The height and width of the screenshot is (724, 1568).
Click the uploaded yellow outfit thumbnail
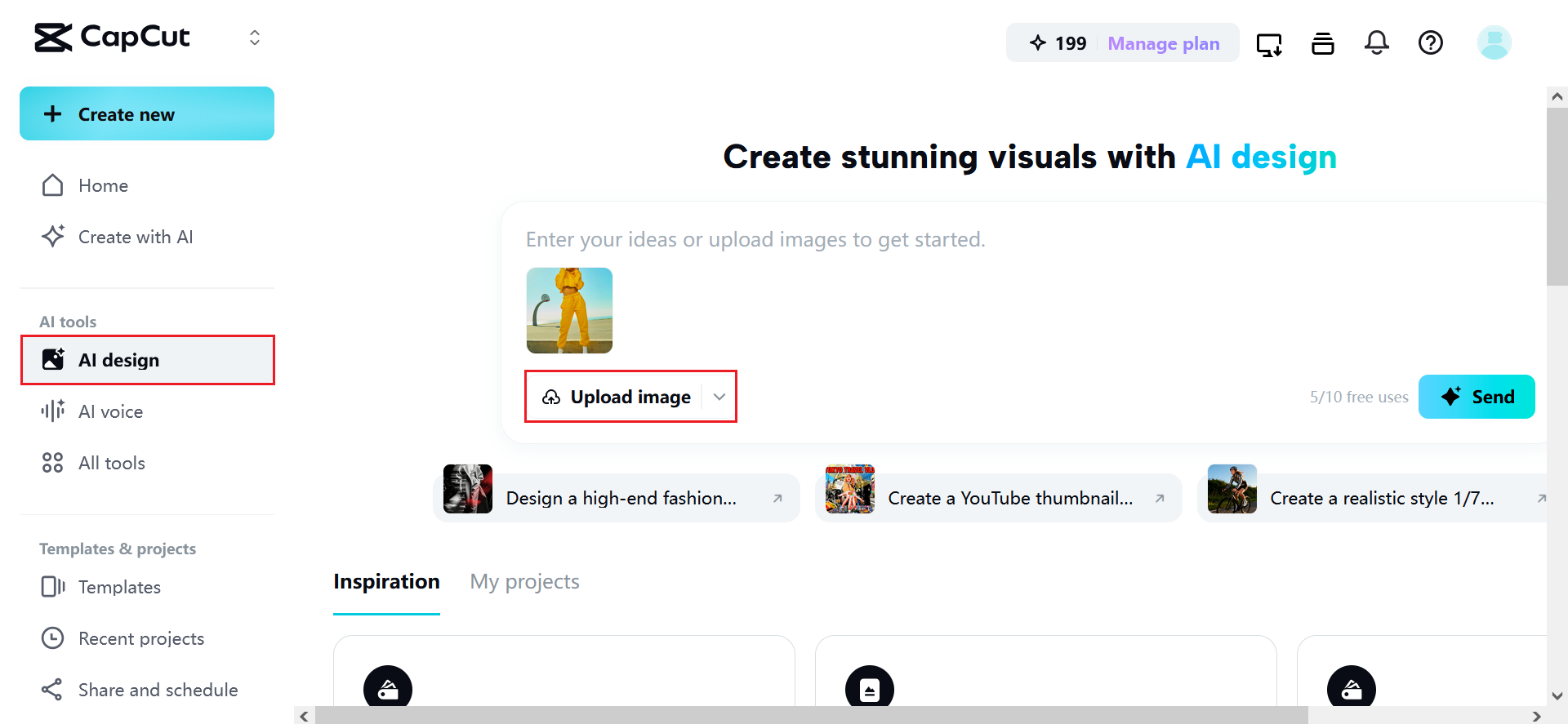coord(569,310)
